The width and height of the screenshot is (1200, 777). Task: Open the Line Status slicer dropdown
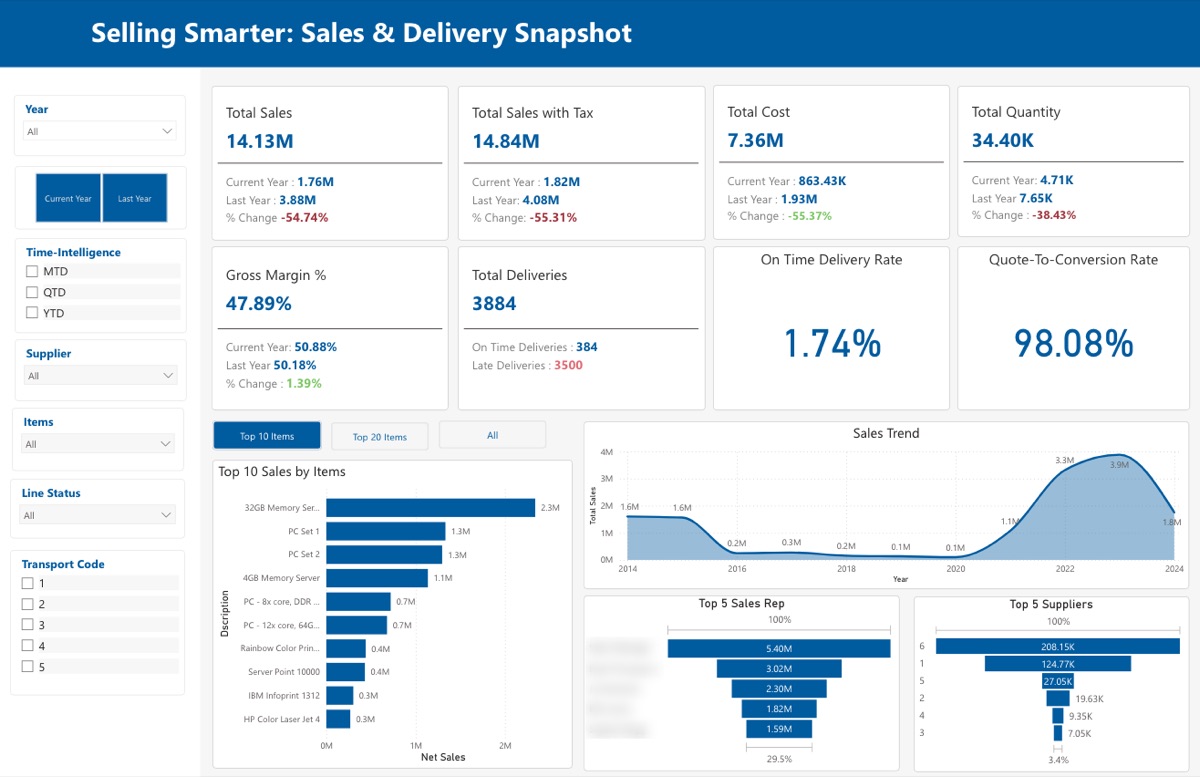tap(98, 515)
